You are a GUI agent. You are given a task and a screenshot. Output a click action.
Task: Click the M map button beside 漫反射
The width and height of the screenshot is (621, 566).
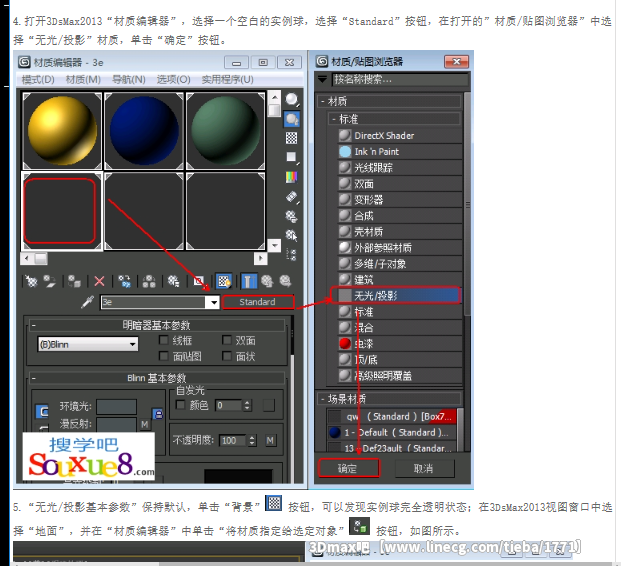[145, 424]
